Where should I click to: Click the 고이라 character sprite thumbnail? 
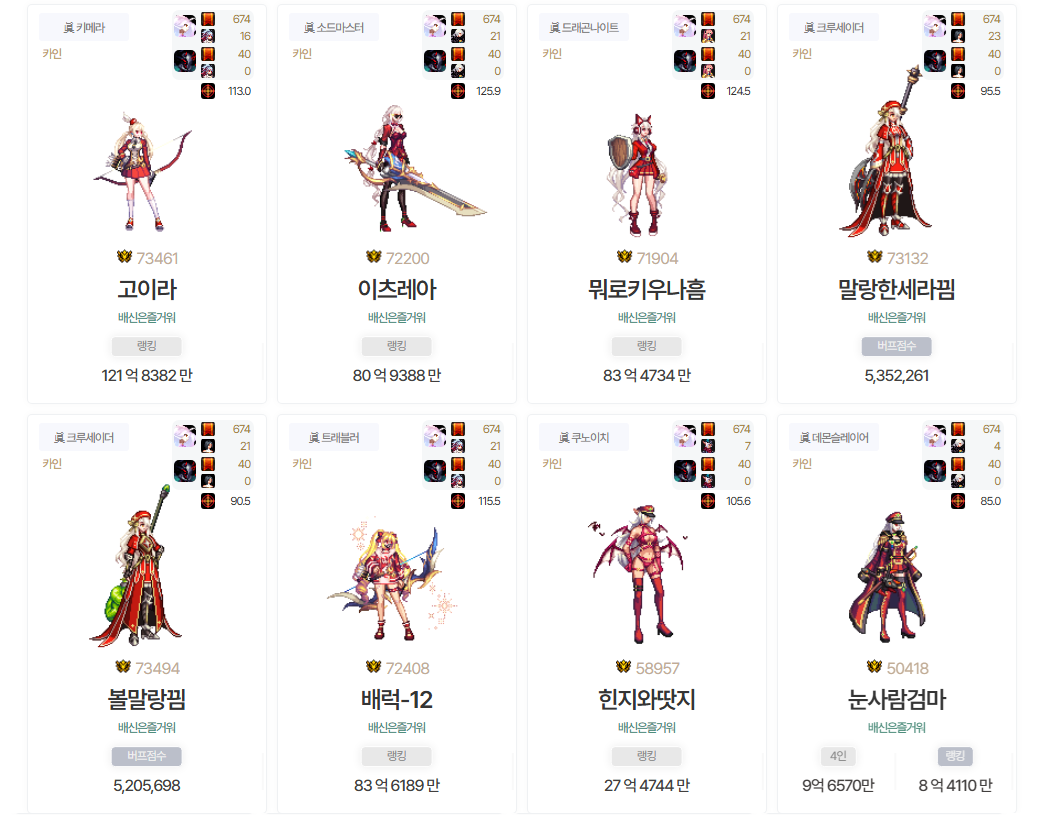coord(142,172)
